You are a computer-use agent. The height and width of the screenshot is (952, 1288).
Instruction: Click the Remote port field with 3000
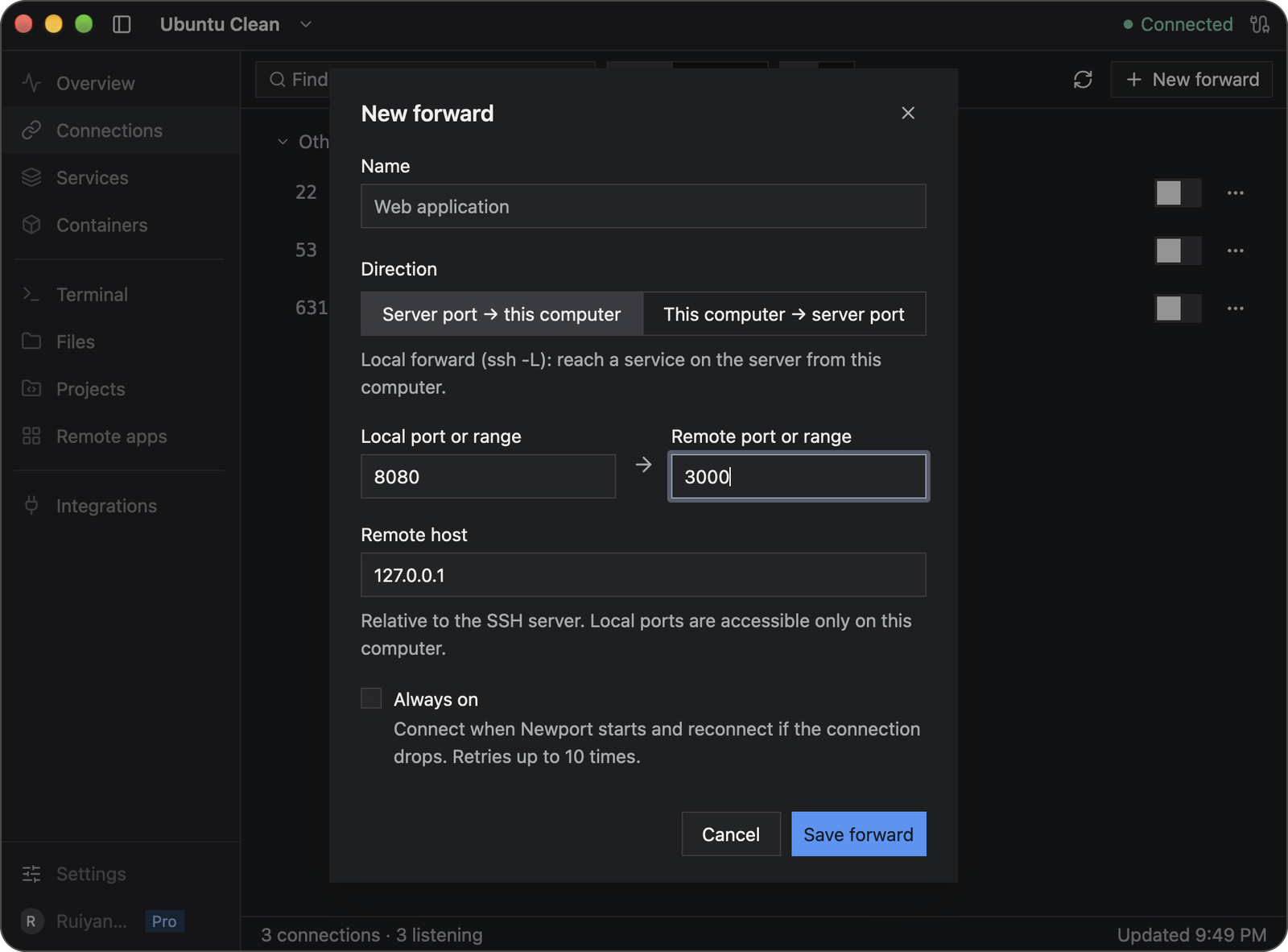pos(798,476)
